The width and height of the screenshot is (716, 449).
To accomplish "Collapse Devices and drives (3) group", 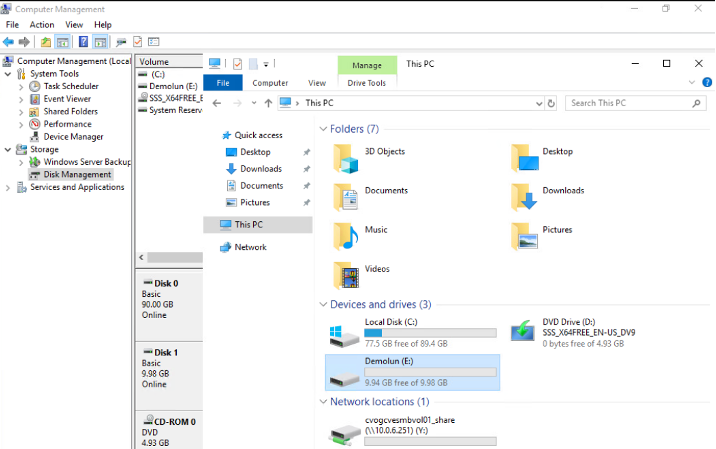I will (x=323, y=305).
